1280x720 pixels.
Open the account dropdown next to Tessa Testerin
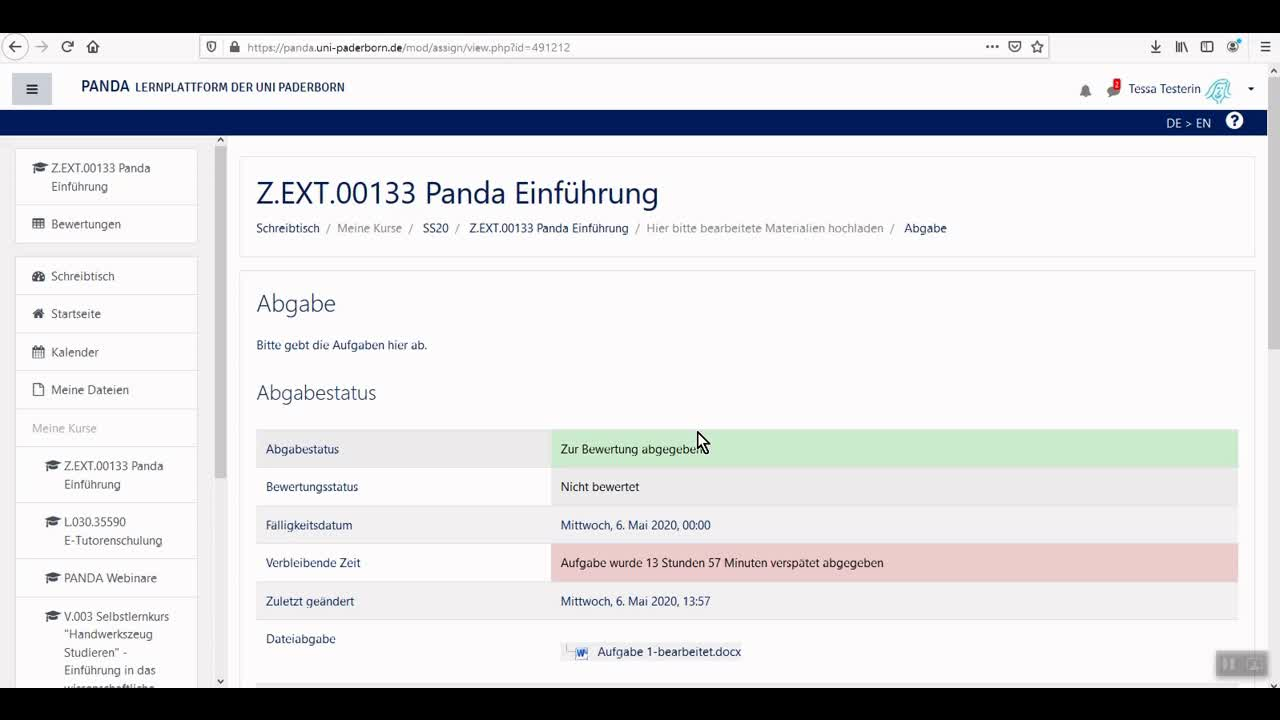[x=1250, y=88]
